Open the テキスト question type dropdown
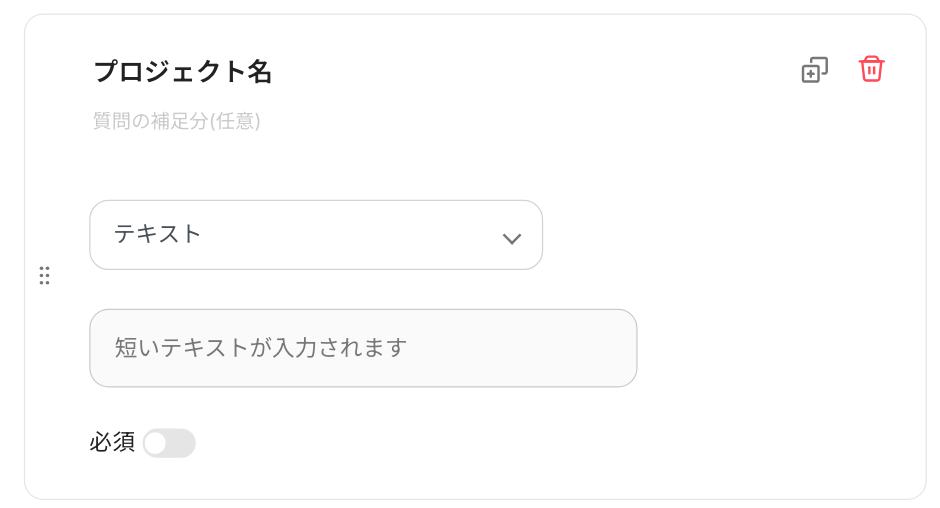The image size is (940, 508). 315,235
